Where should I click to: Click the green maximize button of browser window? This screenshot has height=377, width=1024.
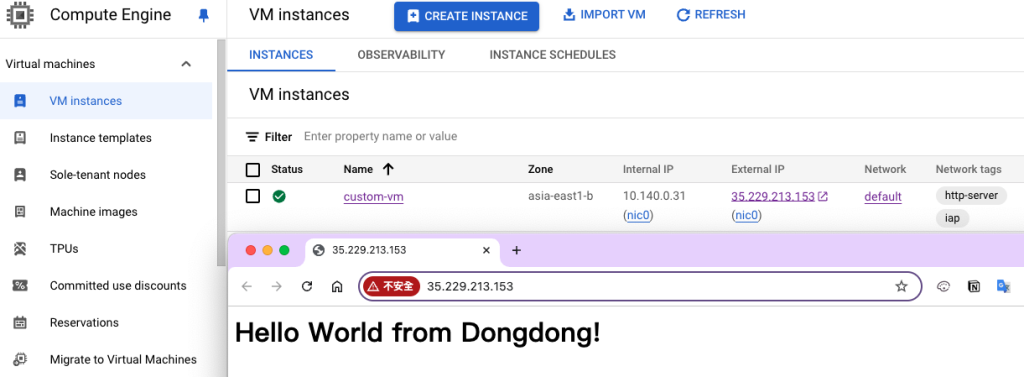coord(284,250)
